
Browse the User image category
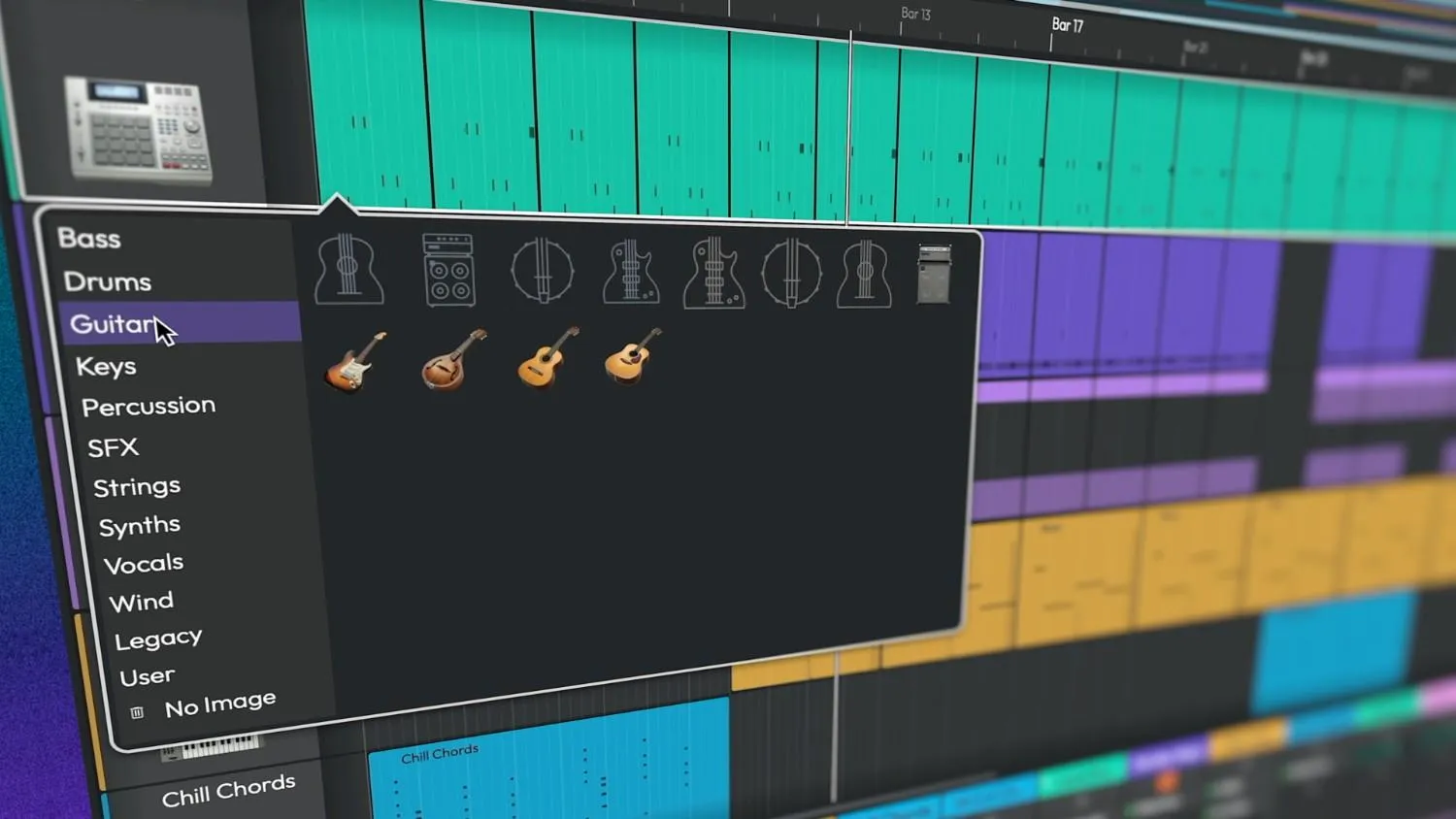(148, 675)
